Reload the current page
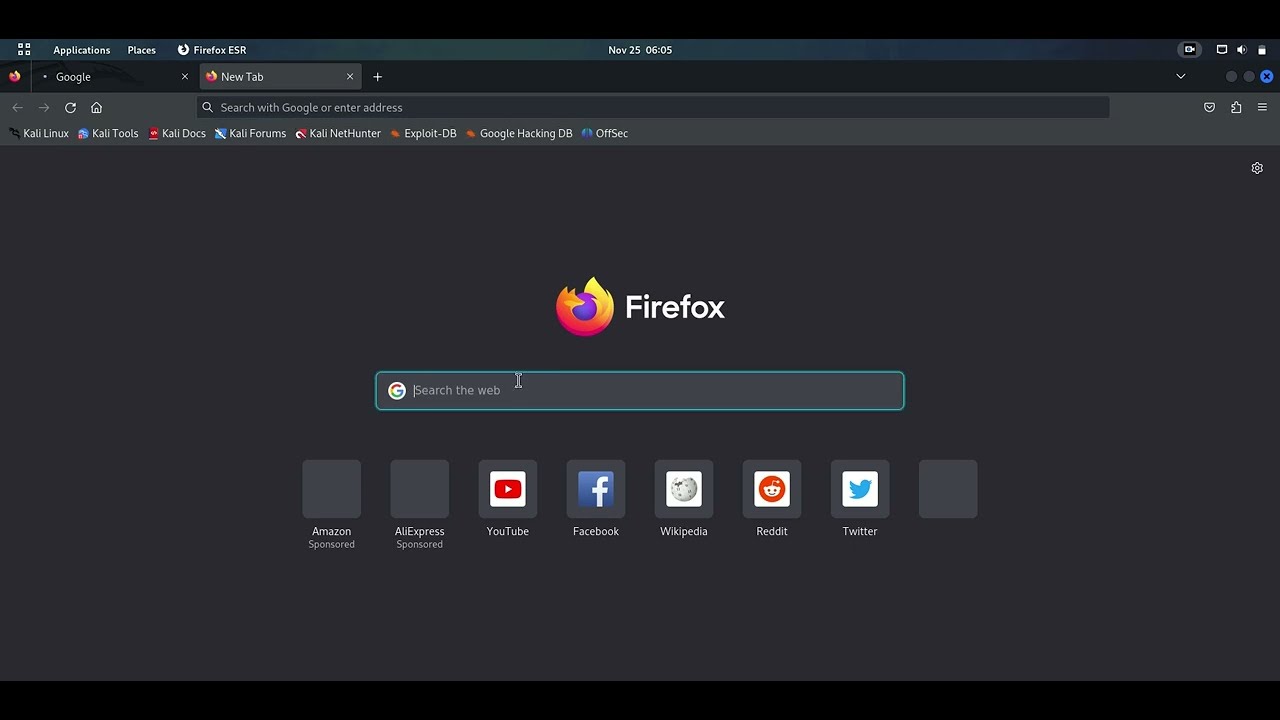 70,107
